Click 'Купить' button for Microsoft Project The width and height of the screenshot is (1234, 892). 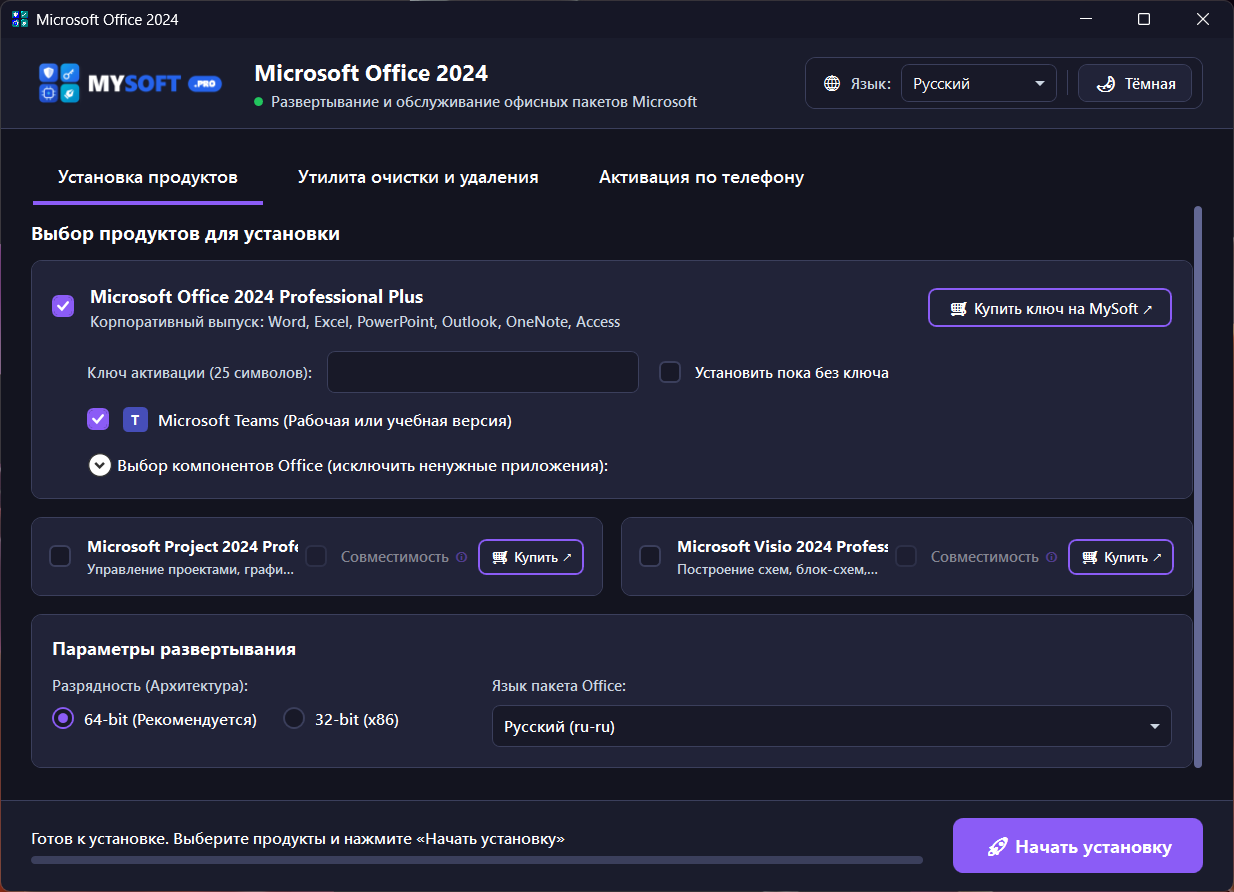point(531,557)
